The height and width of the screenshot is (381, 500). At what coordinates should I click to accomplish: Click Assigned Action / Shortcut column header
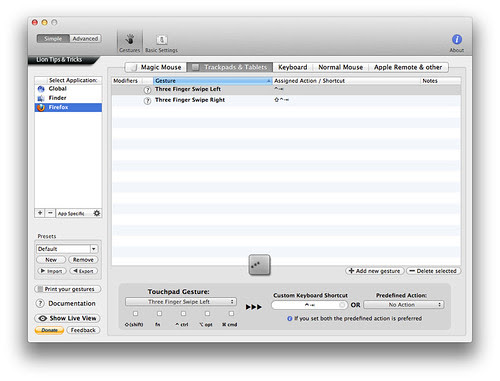pos(346,81)
